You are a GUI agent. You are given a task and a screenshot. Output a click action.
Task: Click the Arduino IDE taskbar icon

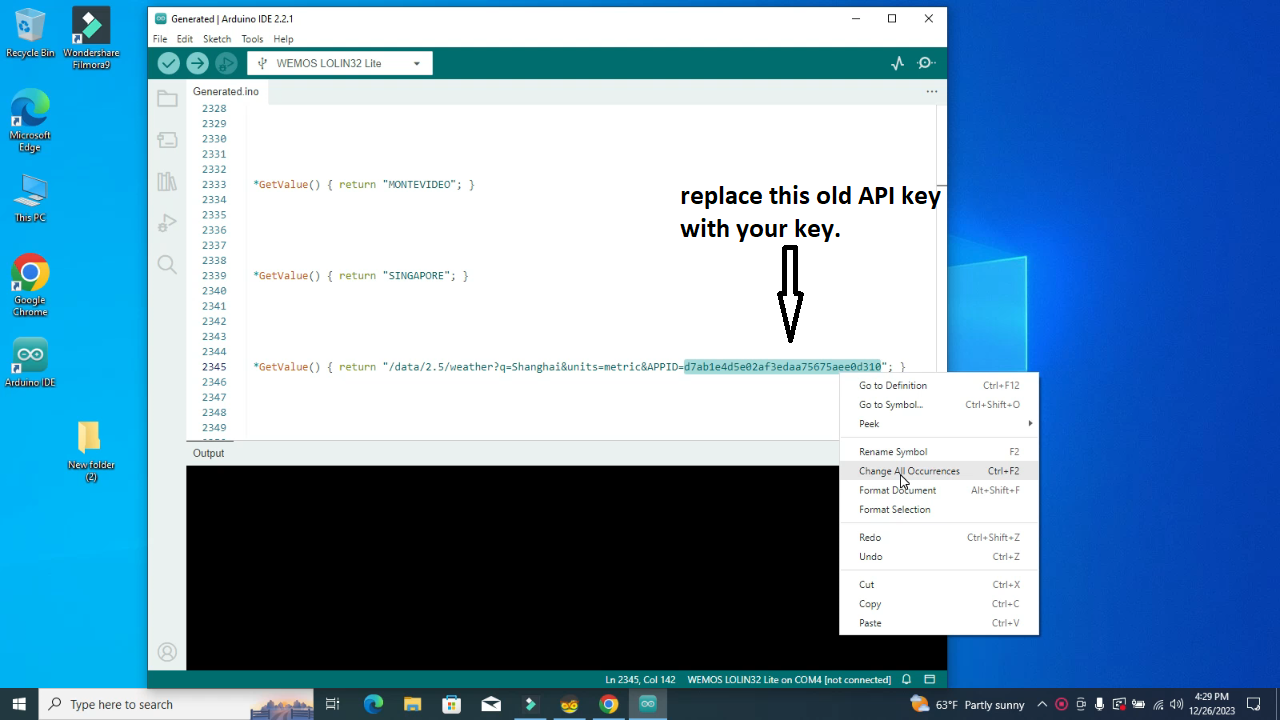point(647,704)
